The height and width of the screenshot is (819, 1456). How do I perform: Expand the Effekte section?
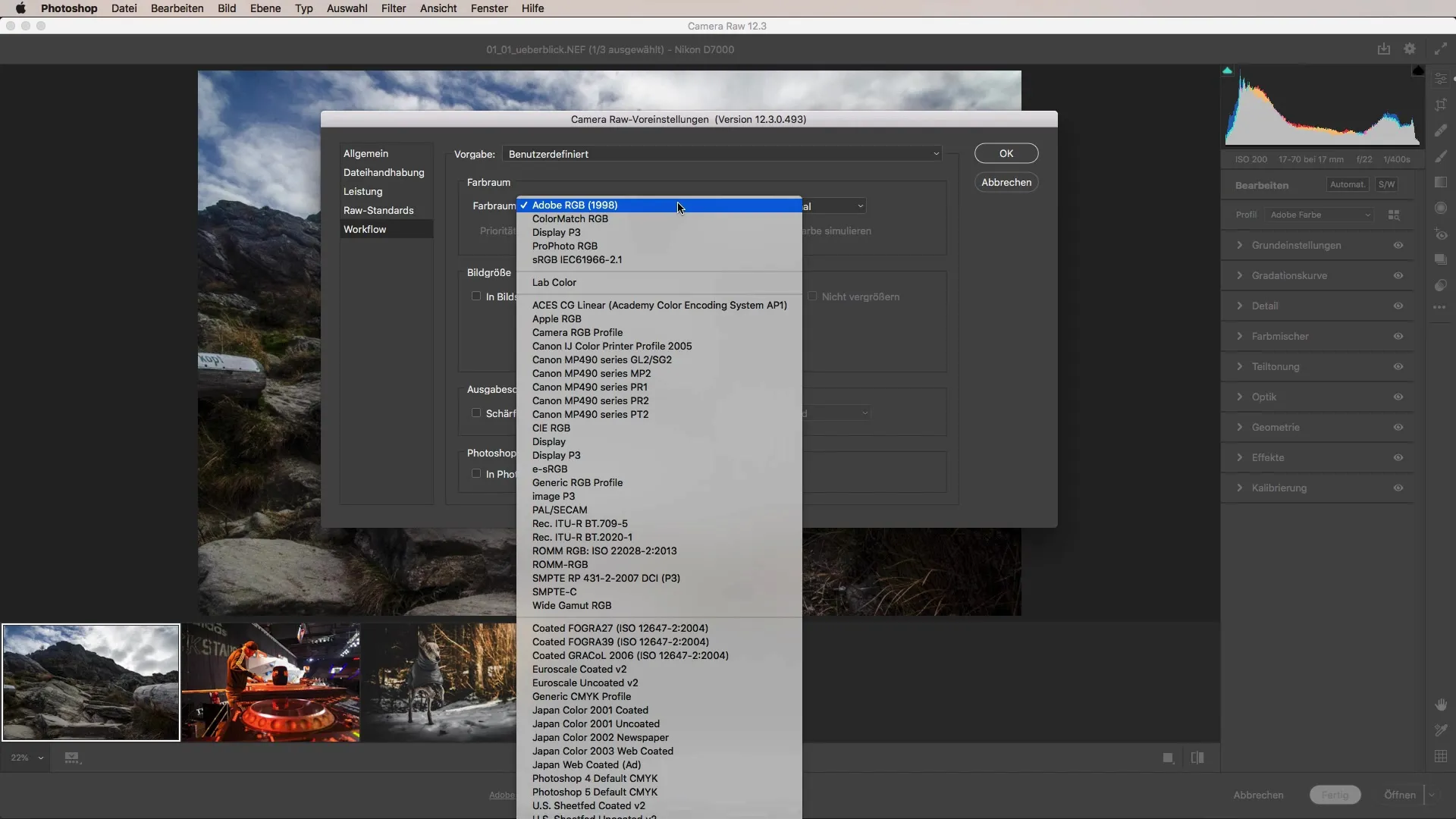point(1240,457)
